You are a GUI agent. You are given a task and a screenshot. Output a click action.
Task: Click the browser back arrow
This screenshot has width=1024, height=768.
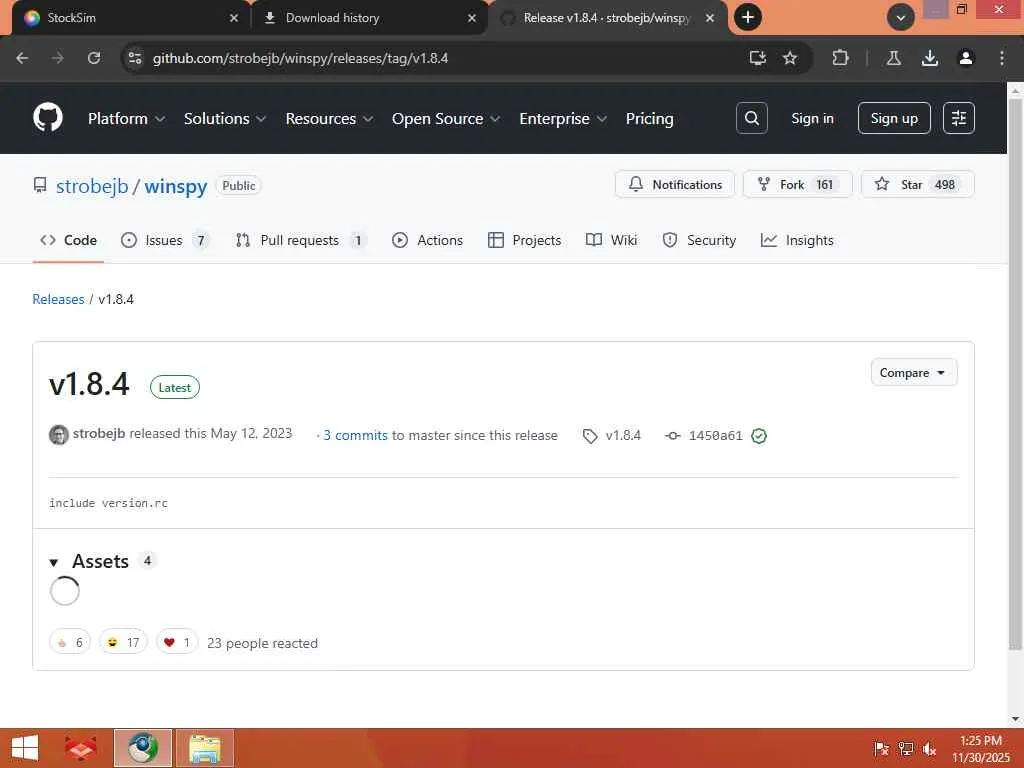(x=22, y=58)
